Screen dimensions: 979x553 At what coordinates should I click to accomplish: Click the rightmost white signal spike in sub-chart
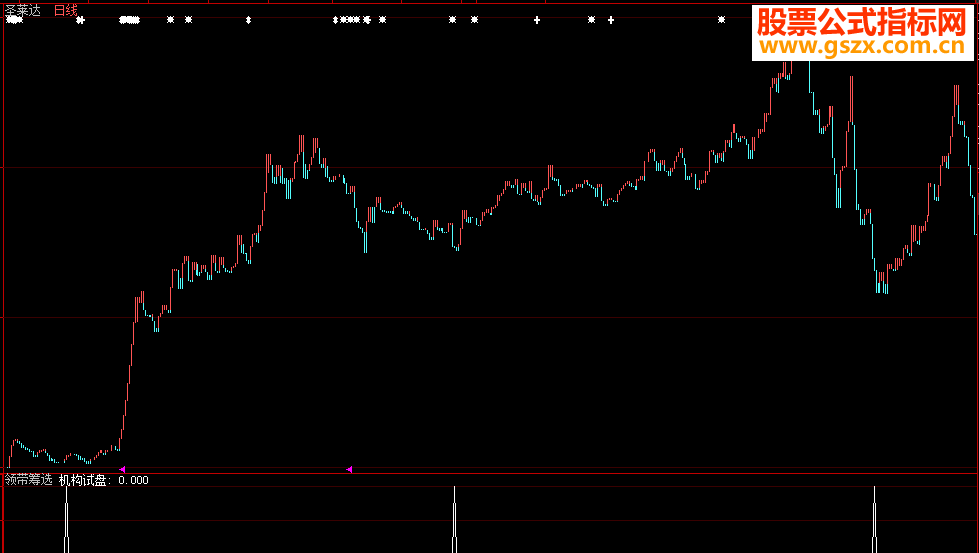coord(875,519)
